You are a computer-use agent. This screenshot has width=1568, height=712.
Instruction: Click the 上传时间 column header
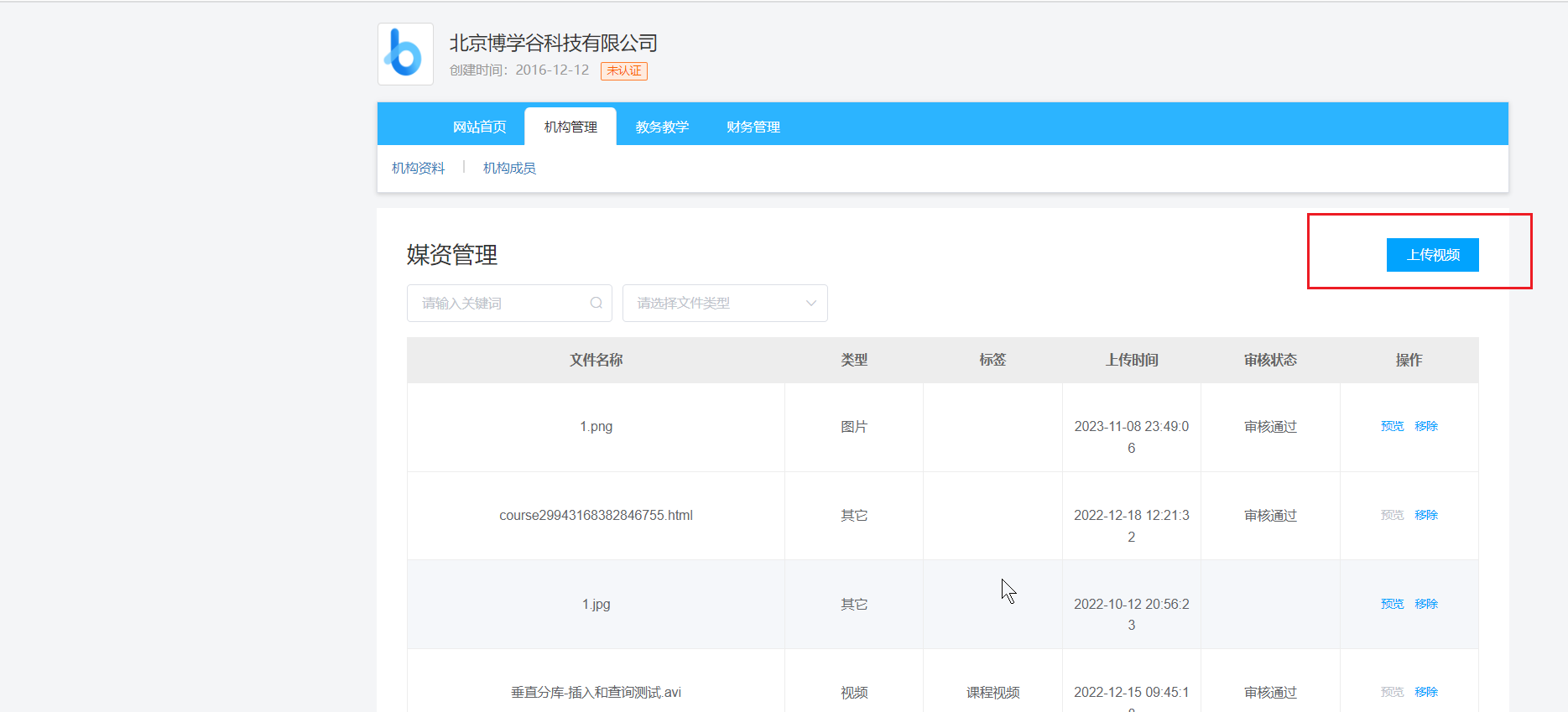tap(1132, 360)
